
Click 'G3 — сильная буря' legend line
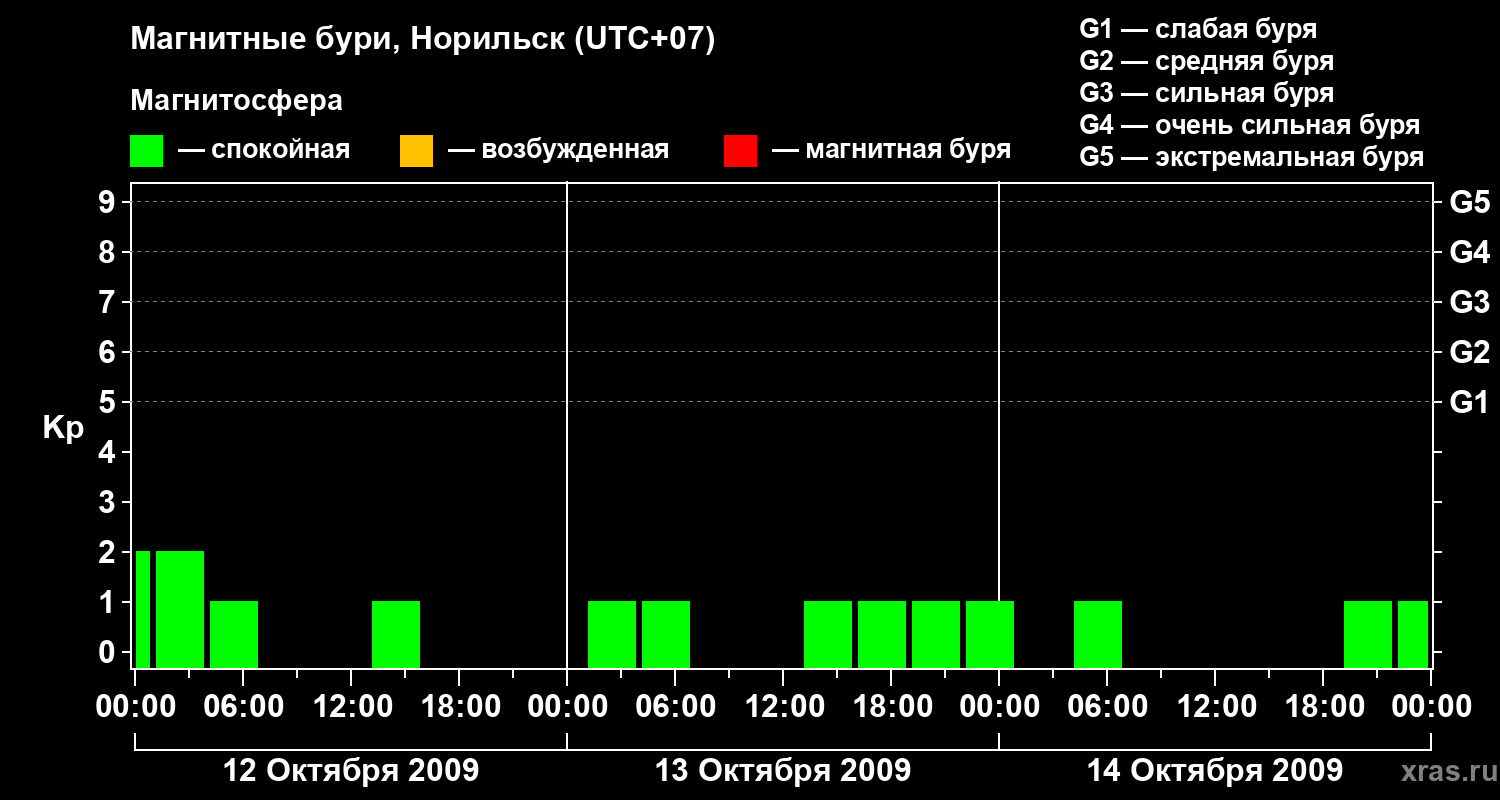pos(1207,93)
